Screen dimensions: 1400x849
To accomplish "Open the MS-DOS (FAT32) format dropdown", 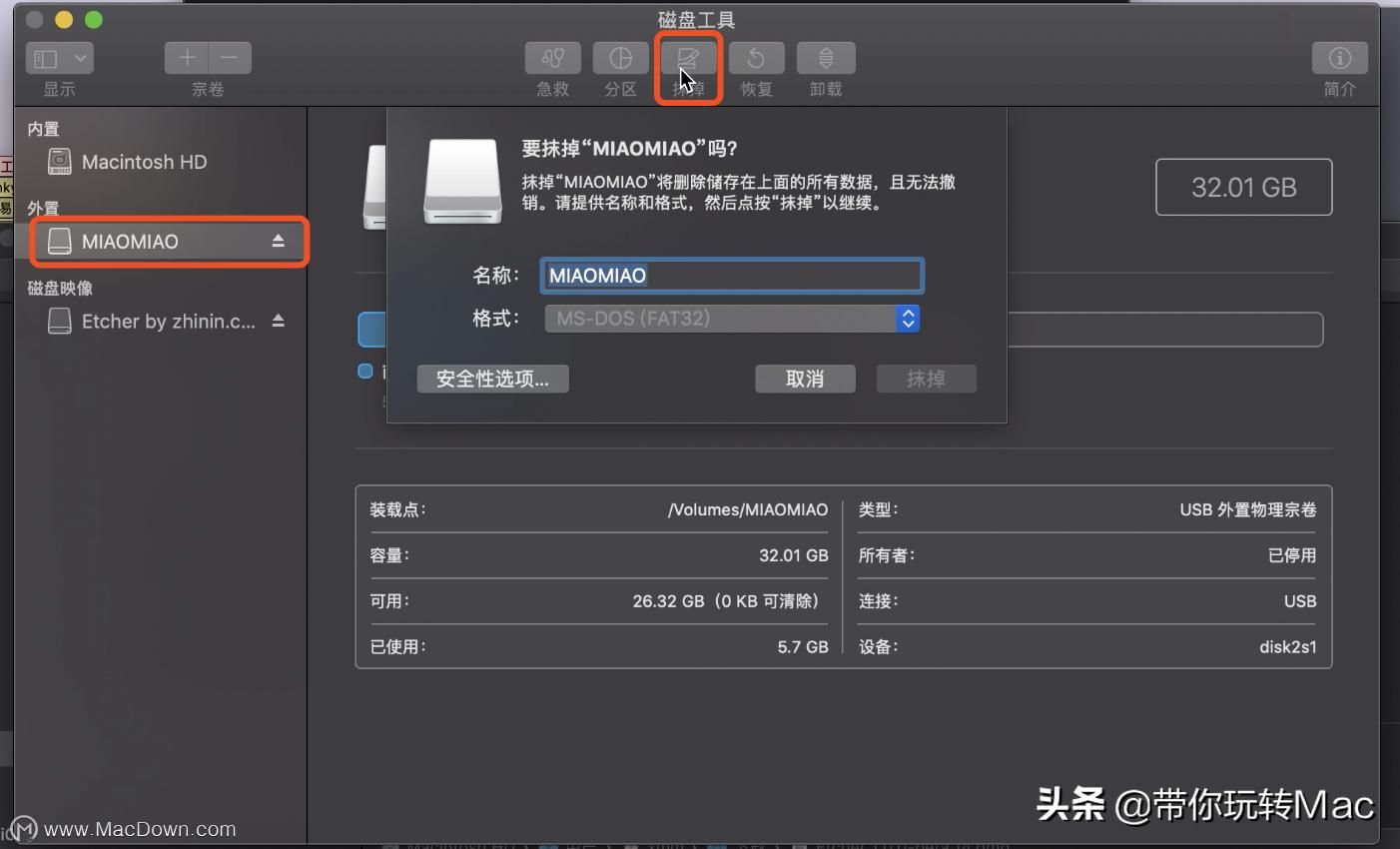I will point(907,318).
